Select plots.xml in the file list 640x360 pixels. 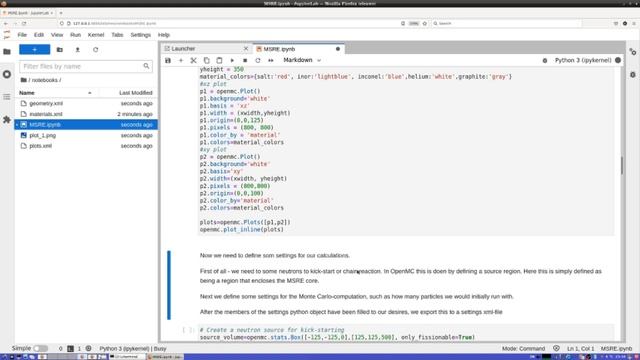click(86, 146)
